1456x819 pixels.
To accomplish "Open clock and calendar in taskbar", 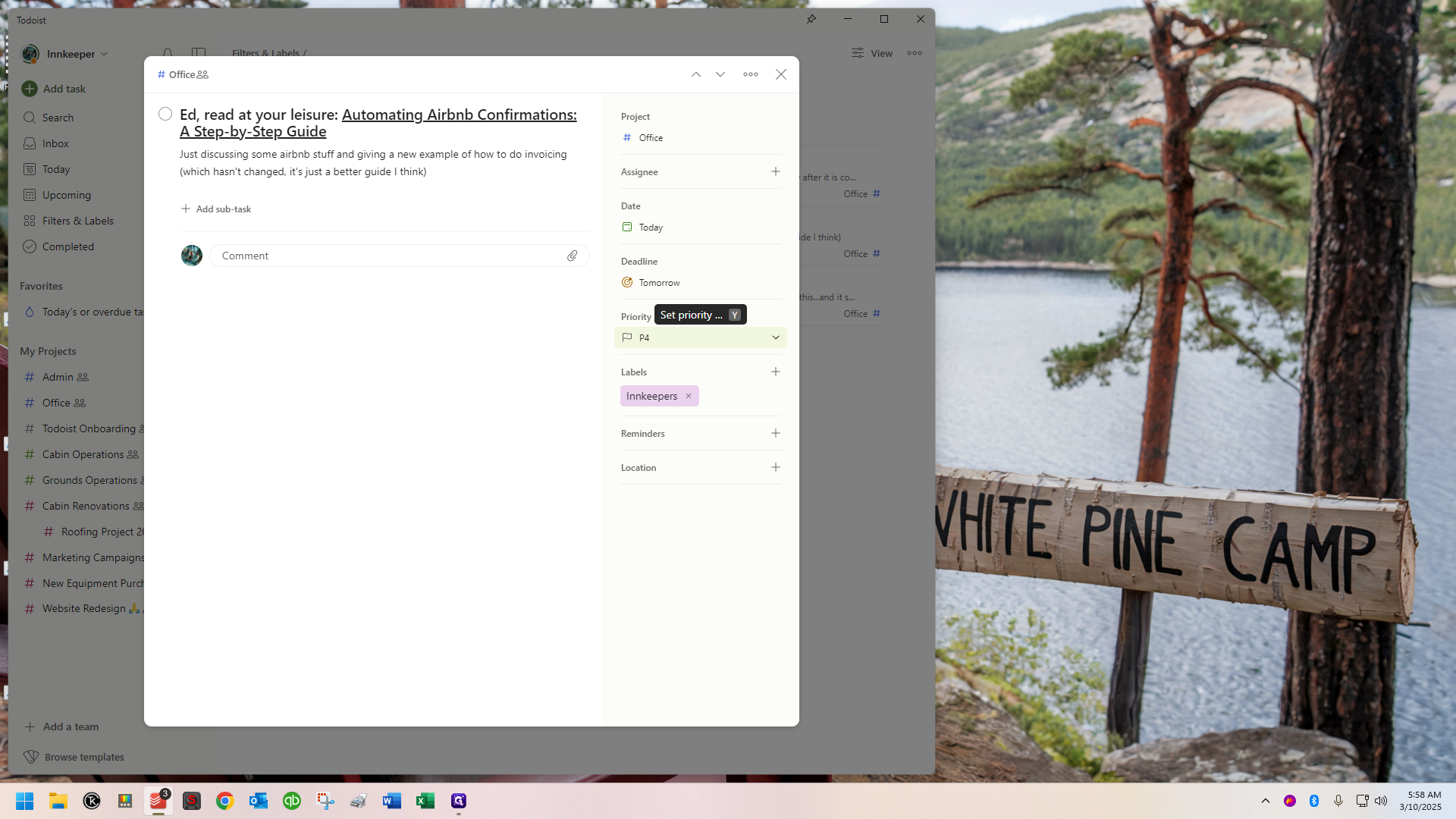I will [x=1420, y=801].
